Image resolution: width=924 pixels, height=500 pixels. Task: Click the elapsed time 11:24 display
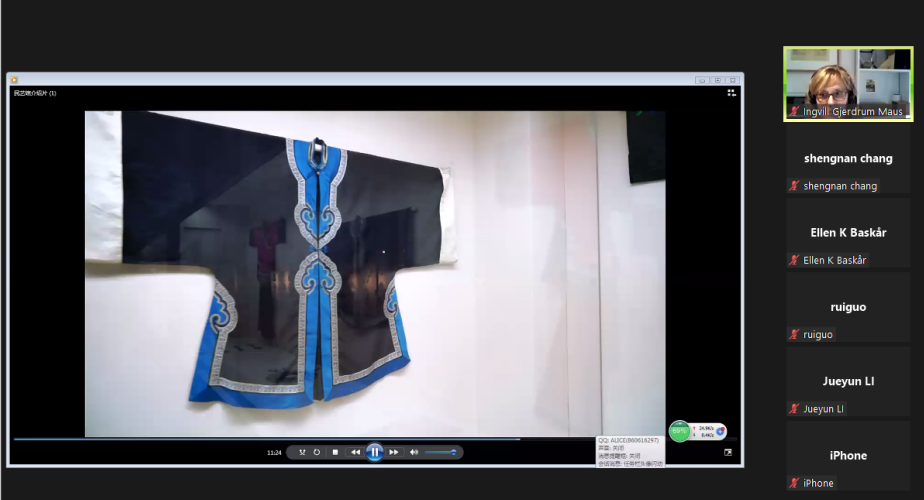tap(273, 453)
